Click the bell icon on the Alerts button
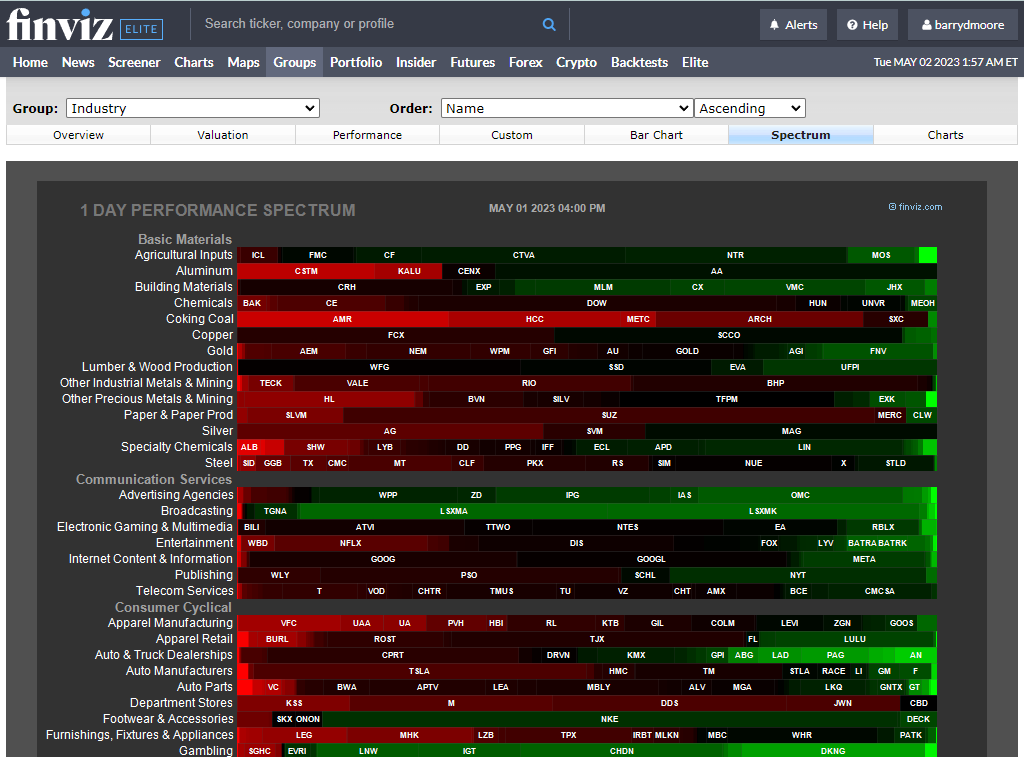 775,24
